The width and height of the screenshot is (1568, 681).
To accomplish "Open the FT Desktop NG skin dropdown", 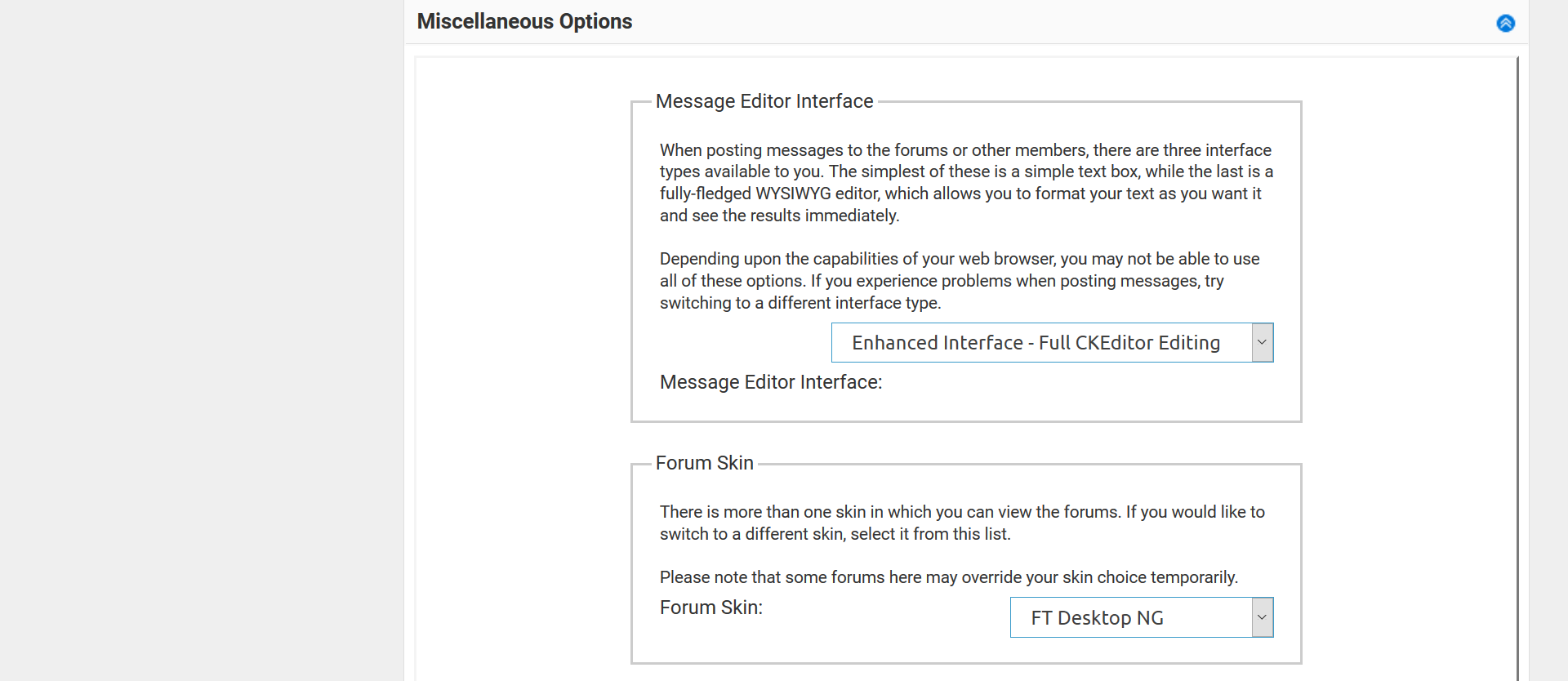I will (x=1142, y=617).
